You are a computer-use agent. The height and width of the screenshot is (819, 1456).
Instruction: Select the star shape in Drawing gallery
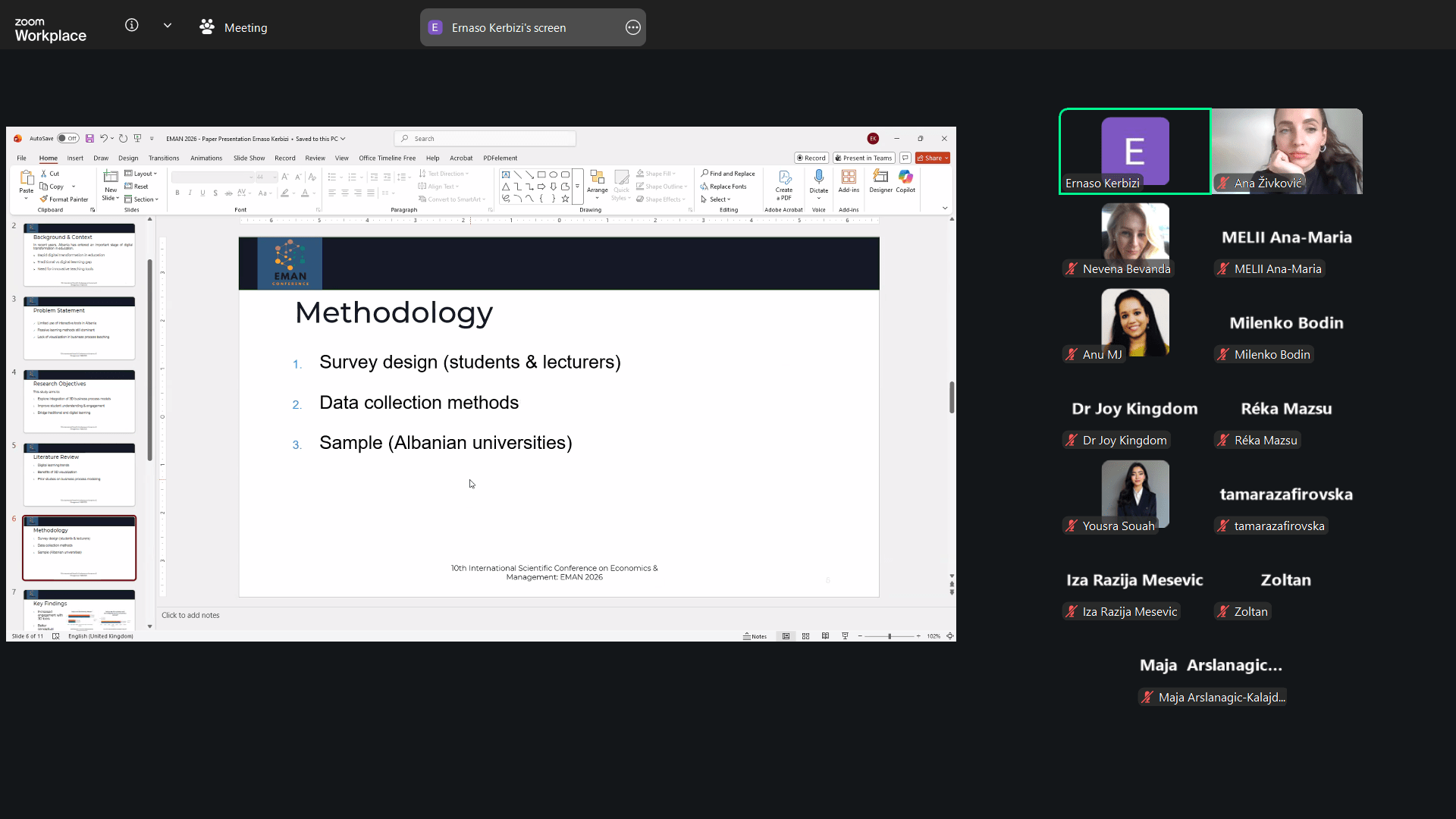565,199
